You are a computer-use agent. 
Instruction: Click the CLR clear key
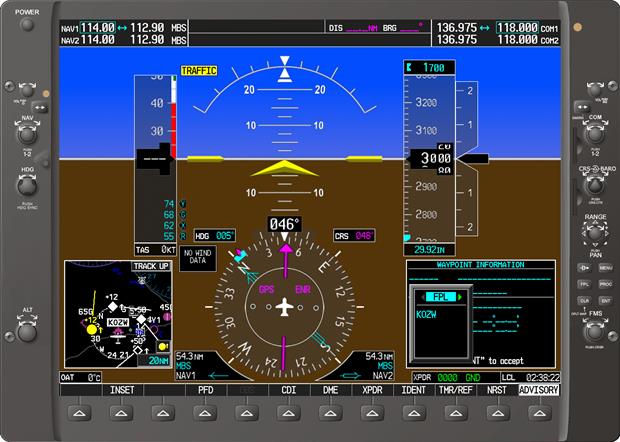(x=584, y=300)
